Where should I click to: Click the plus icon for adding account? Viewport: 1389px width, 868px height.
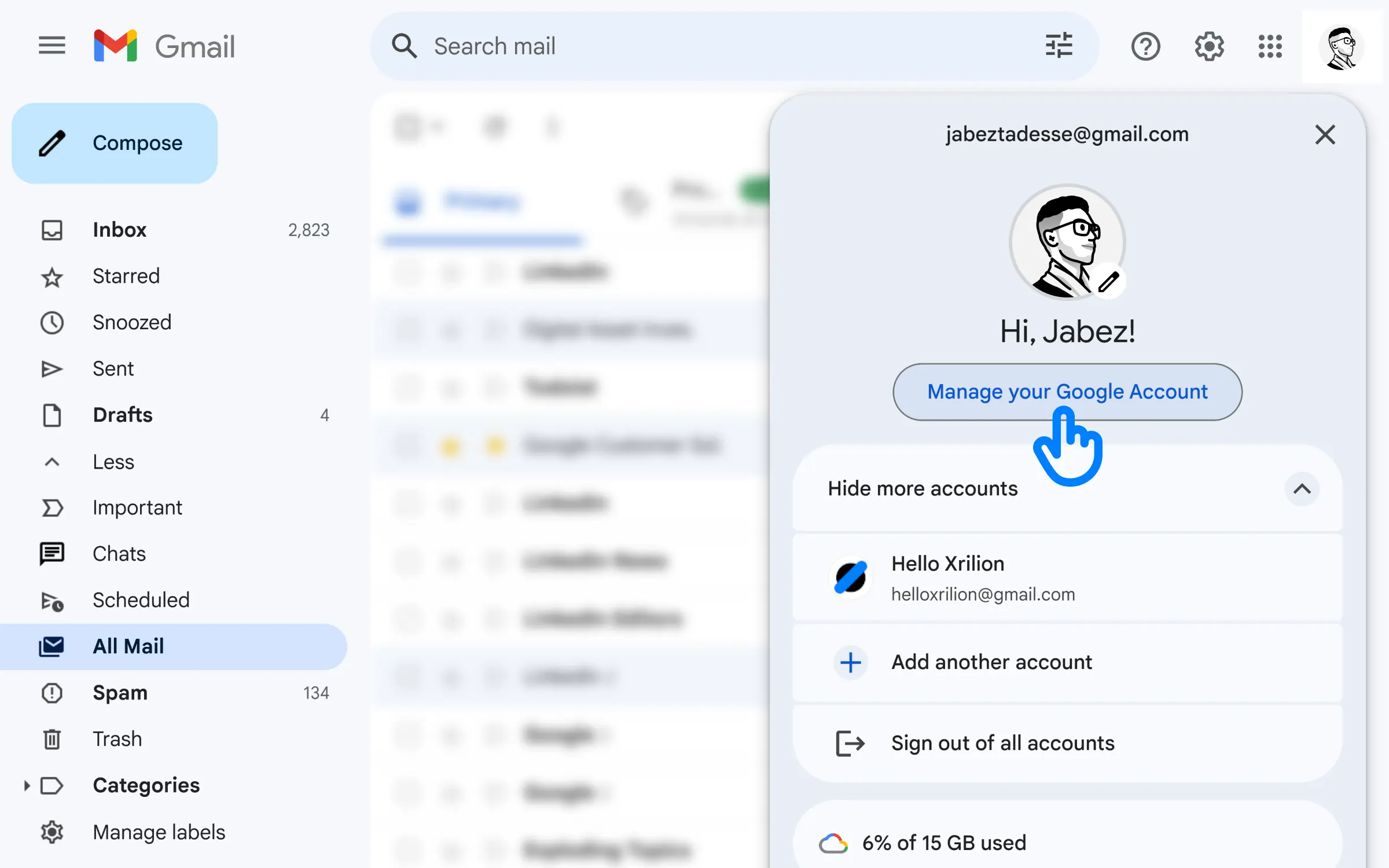850,662
